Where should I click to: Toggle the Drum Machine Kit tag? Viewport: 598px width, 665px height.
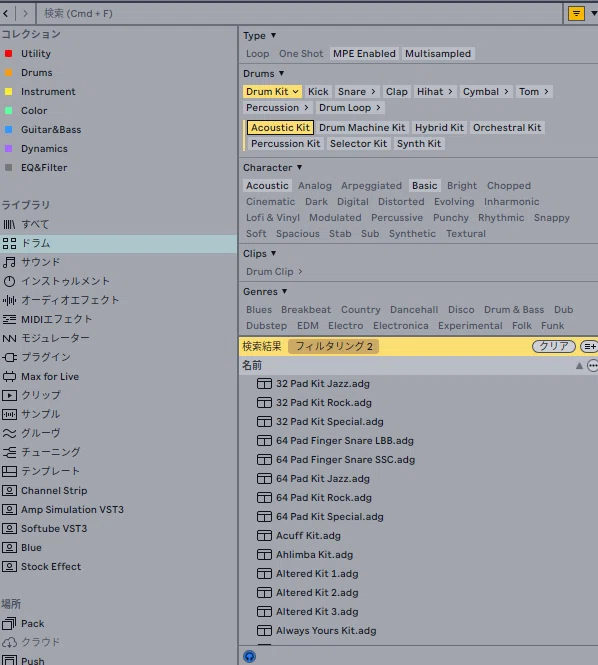tap(362, 128)
